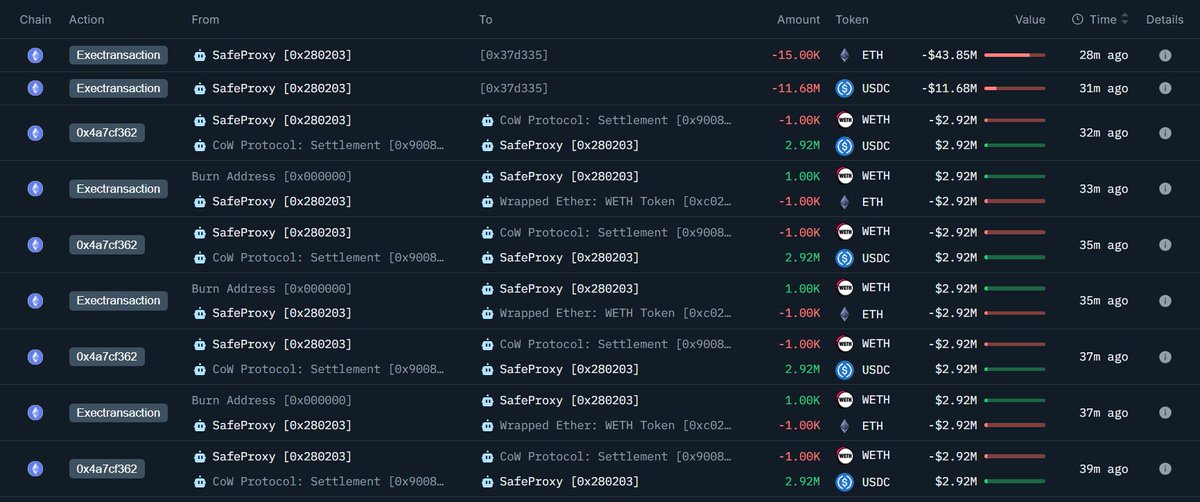This screenshot has width=1200, height=502.
Task: Click the CoW Protocol icon in 32m row To column
Action: coord(487,120)
